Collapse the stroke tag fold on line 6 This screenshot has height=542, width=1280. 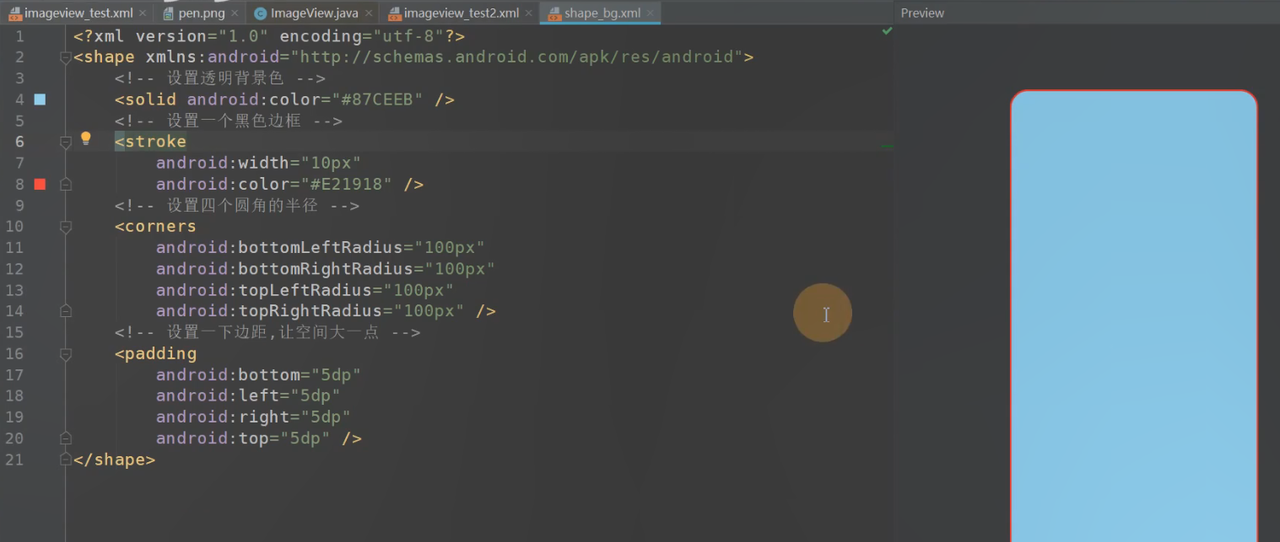tap(65, 142)
